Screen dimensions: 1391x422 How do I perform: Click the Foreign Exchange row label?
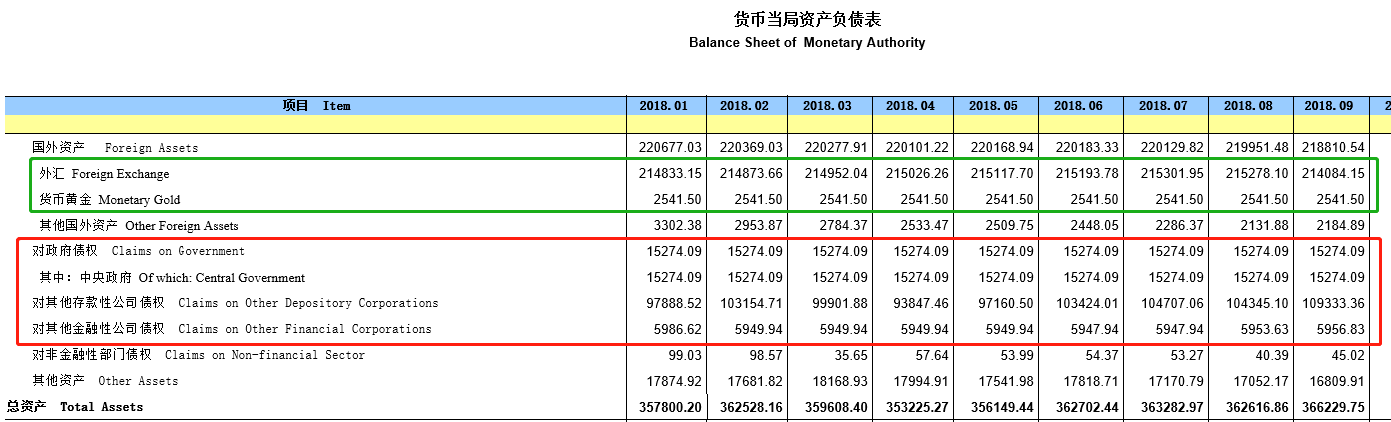point(105,174)
